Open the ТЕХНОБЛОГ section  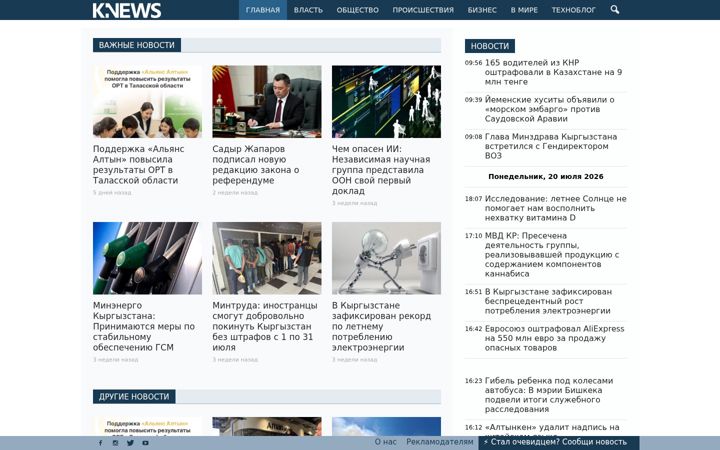click(574, 10)
